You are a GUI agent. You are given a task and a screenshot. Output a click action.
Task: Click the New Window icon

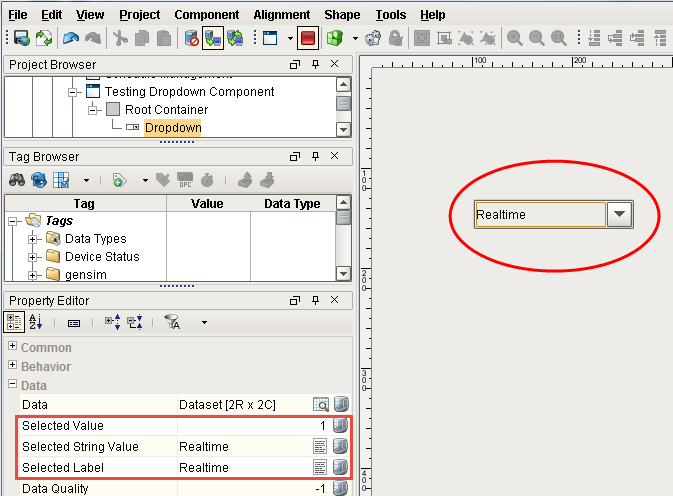pyautogui.click(x=270, y=38)
